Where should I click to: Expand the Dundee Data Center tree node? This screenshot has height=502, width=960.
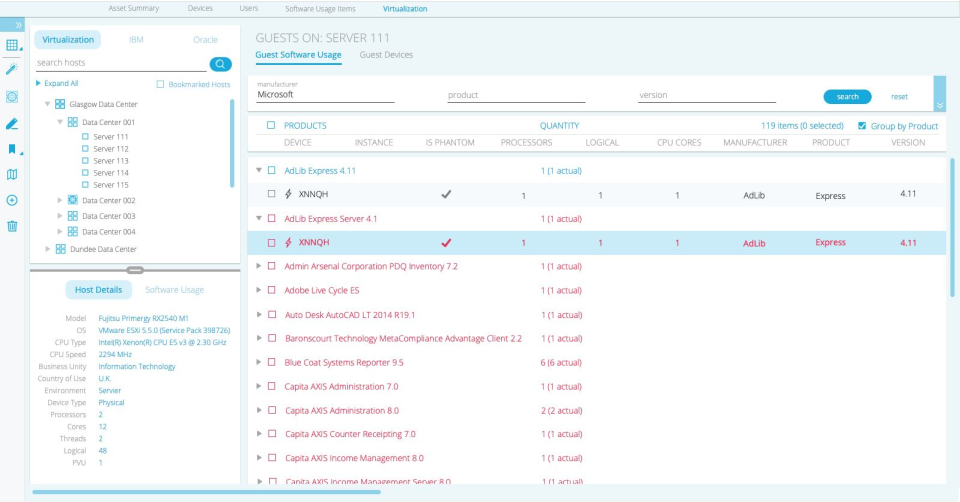pos(48,249)
